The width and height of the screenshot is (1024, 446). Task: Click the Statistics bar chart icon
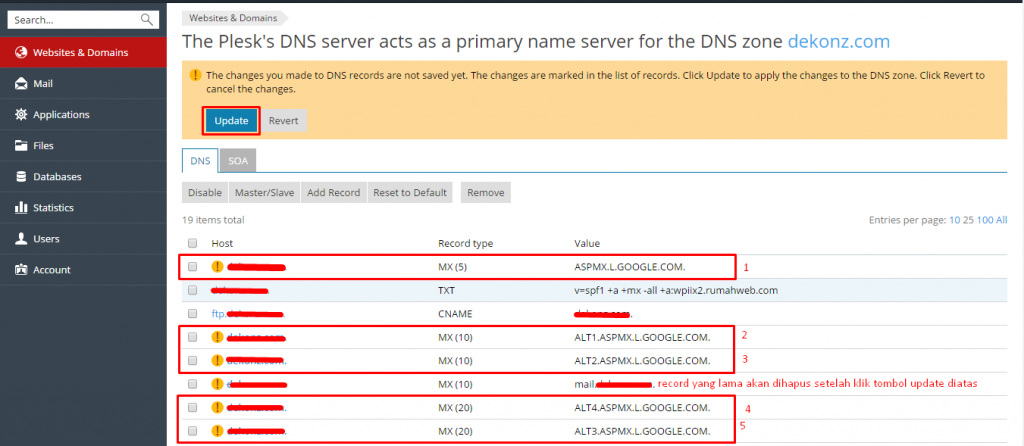[21, 208]
